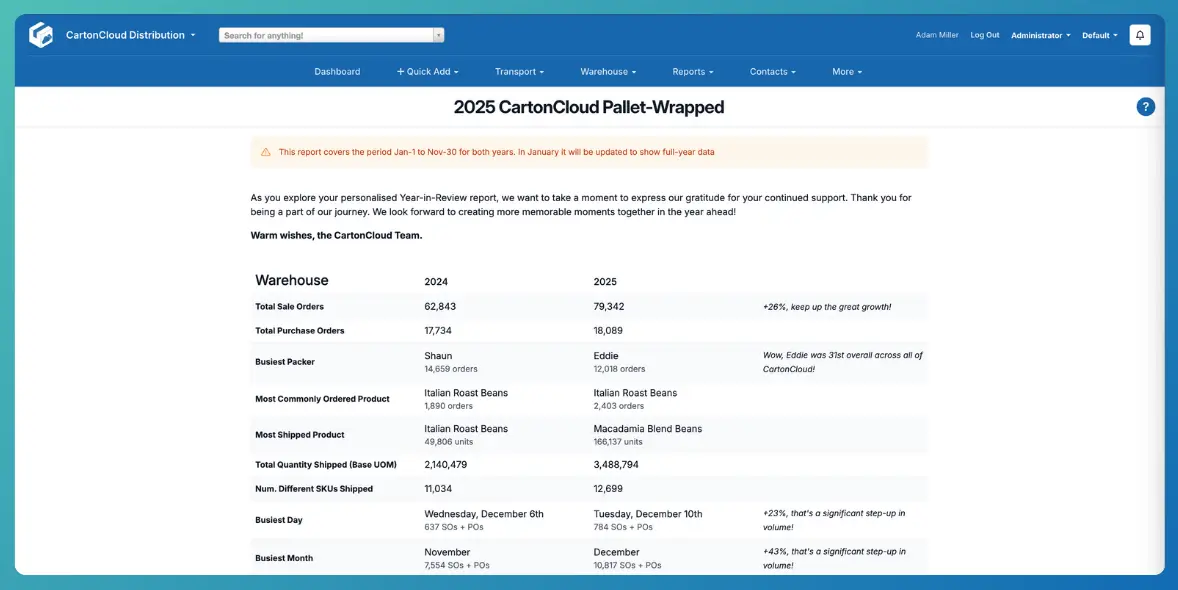Click the Eddie packer name
Screen dimensions: 1178x590
click(607, 356)
